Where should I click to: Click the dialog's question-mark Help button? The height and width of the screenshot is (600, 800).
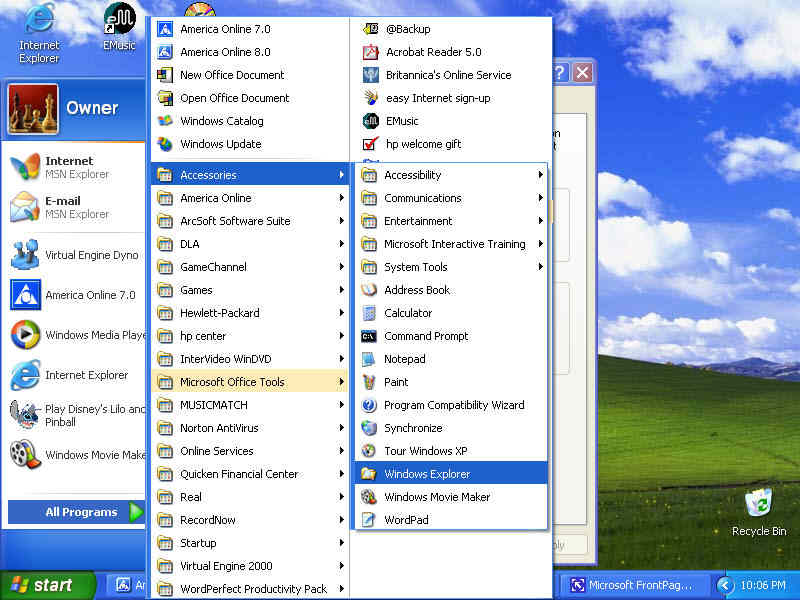pyautogui.click(x=560, y=72)
